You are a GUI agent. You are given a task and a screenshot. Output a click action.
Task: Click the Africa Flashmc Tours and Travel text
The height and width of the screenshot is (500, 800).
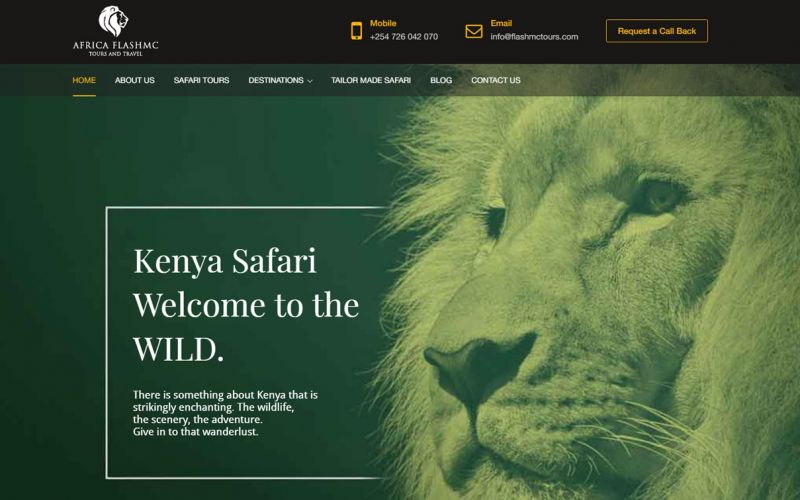[116, 48]
